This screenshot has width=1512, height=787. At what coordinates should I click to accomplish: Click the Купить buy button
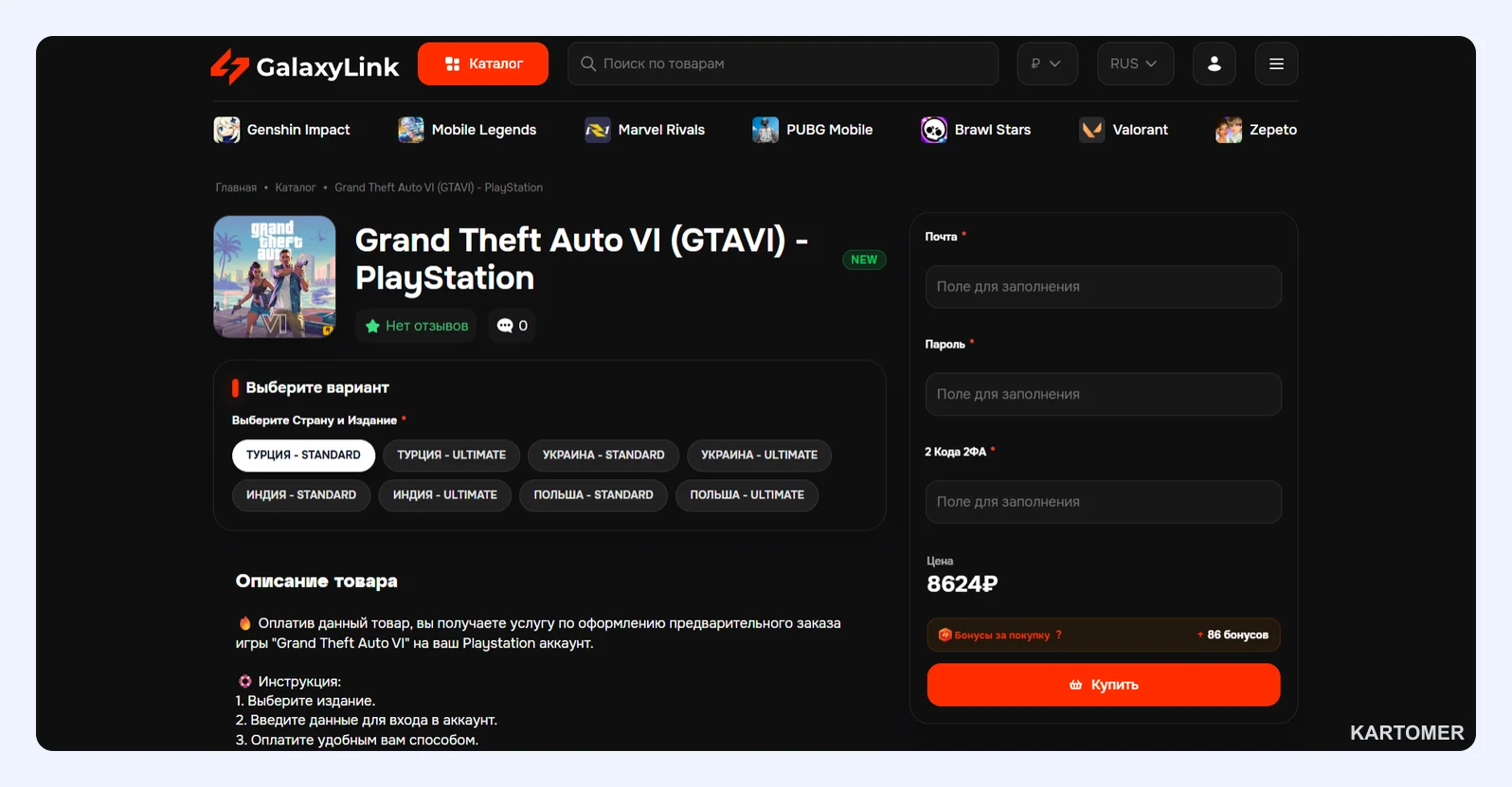1104,685
